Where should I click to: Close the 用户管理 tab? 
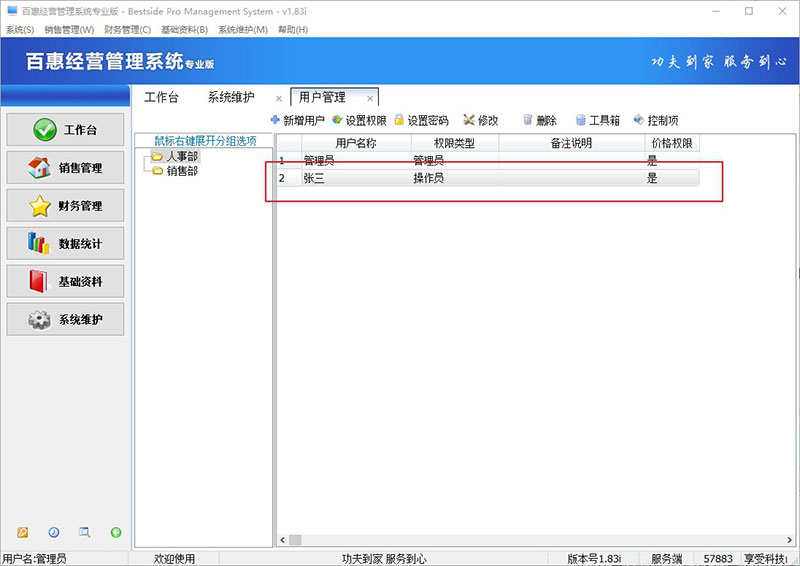370,99
